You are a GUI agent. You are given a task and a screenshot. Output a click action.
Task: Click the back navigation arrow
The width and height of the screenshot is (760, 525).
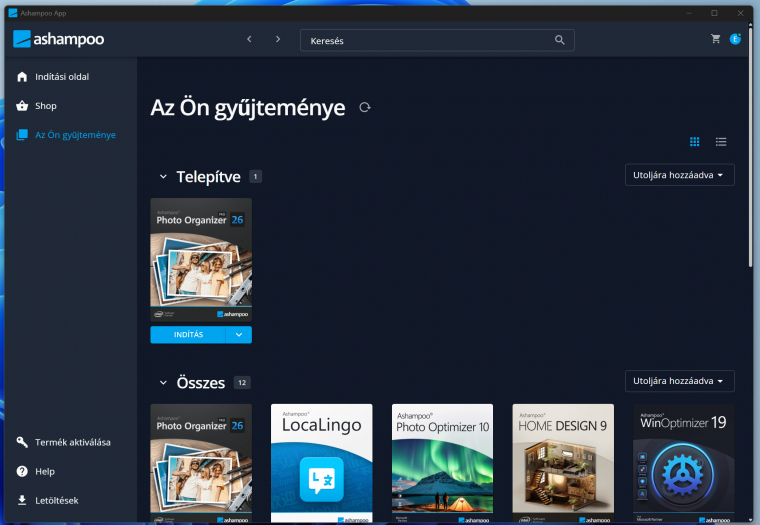click(x=249, y=39)
